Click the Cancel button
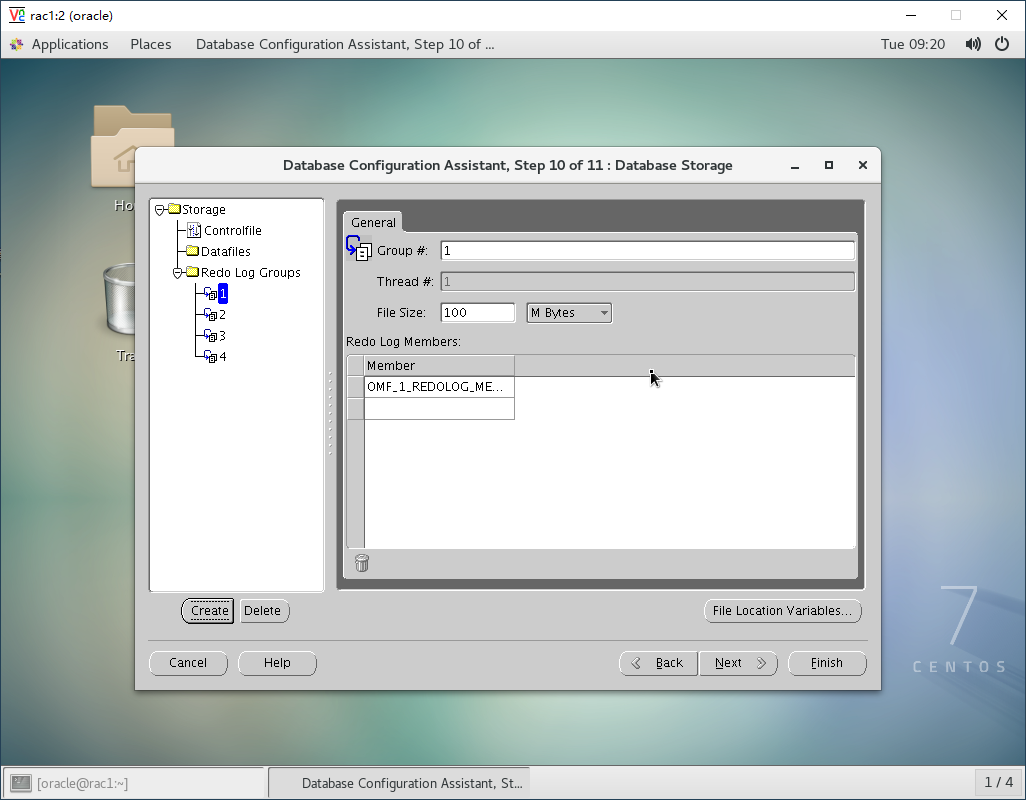Viewport: 1026px width, 800px height. click(x=188, y=663)
